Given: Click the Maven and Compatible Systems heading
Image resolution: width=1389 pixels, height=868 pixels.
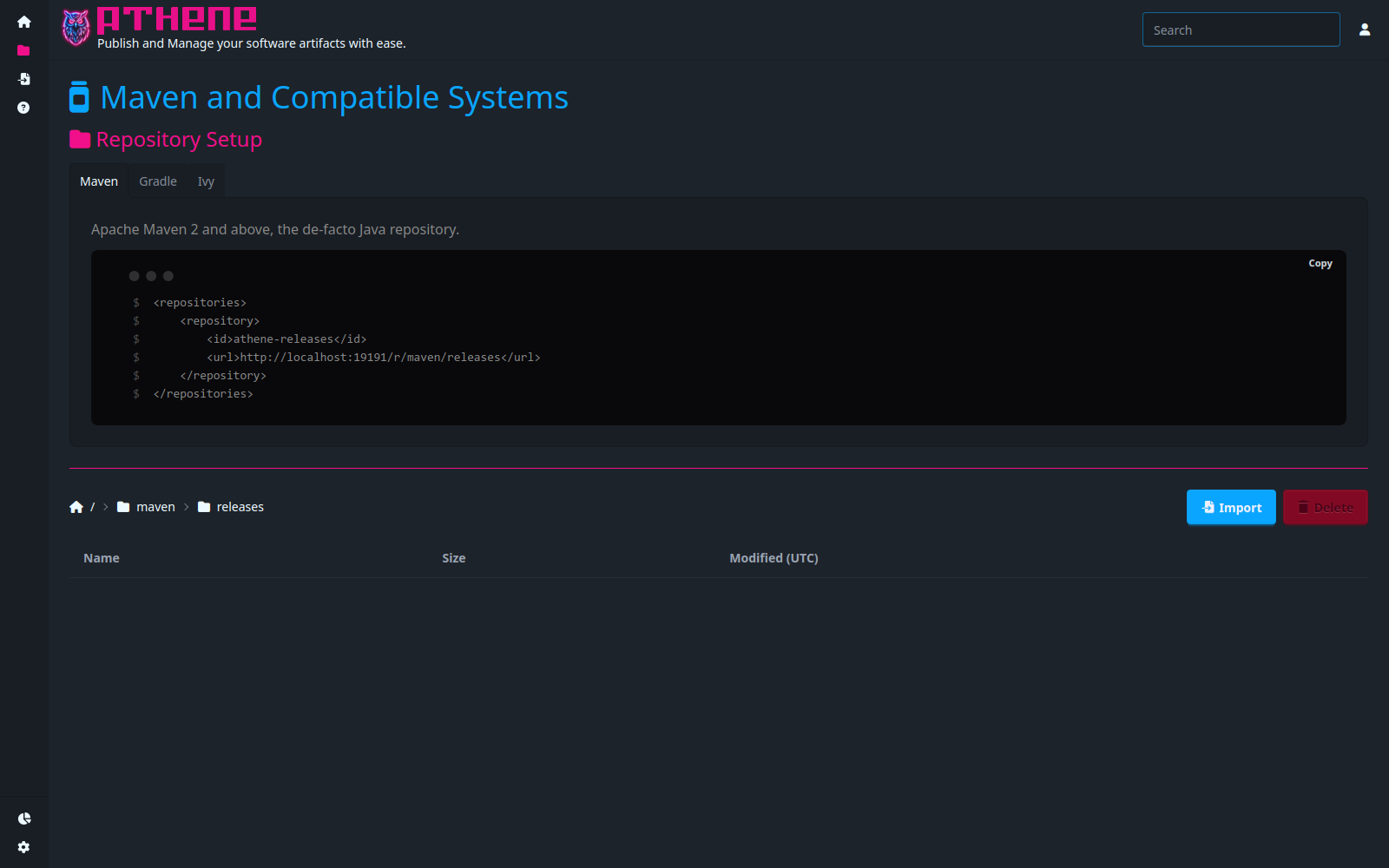Looking at the screenshot, I should (x=334, y=97).
